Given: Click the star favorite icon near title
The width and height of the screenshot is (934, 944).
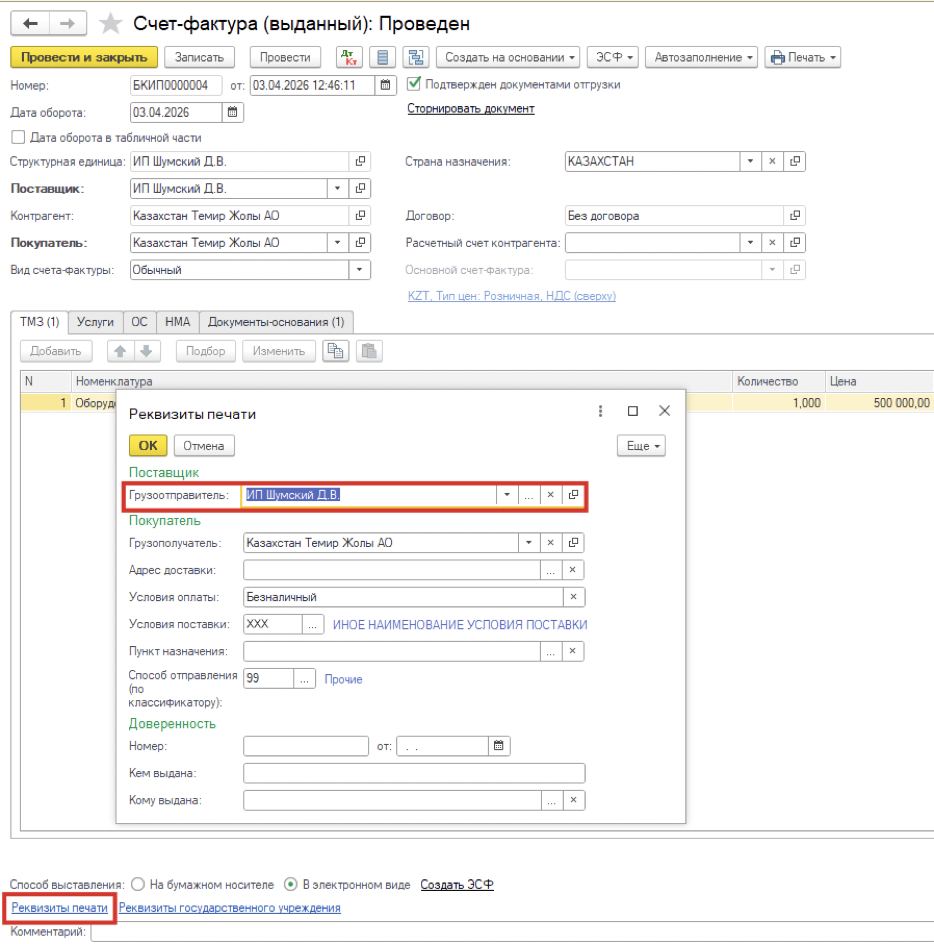Looking at the screenshot, I should point(111,23).
